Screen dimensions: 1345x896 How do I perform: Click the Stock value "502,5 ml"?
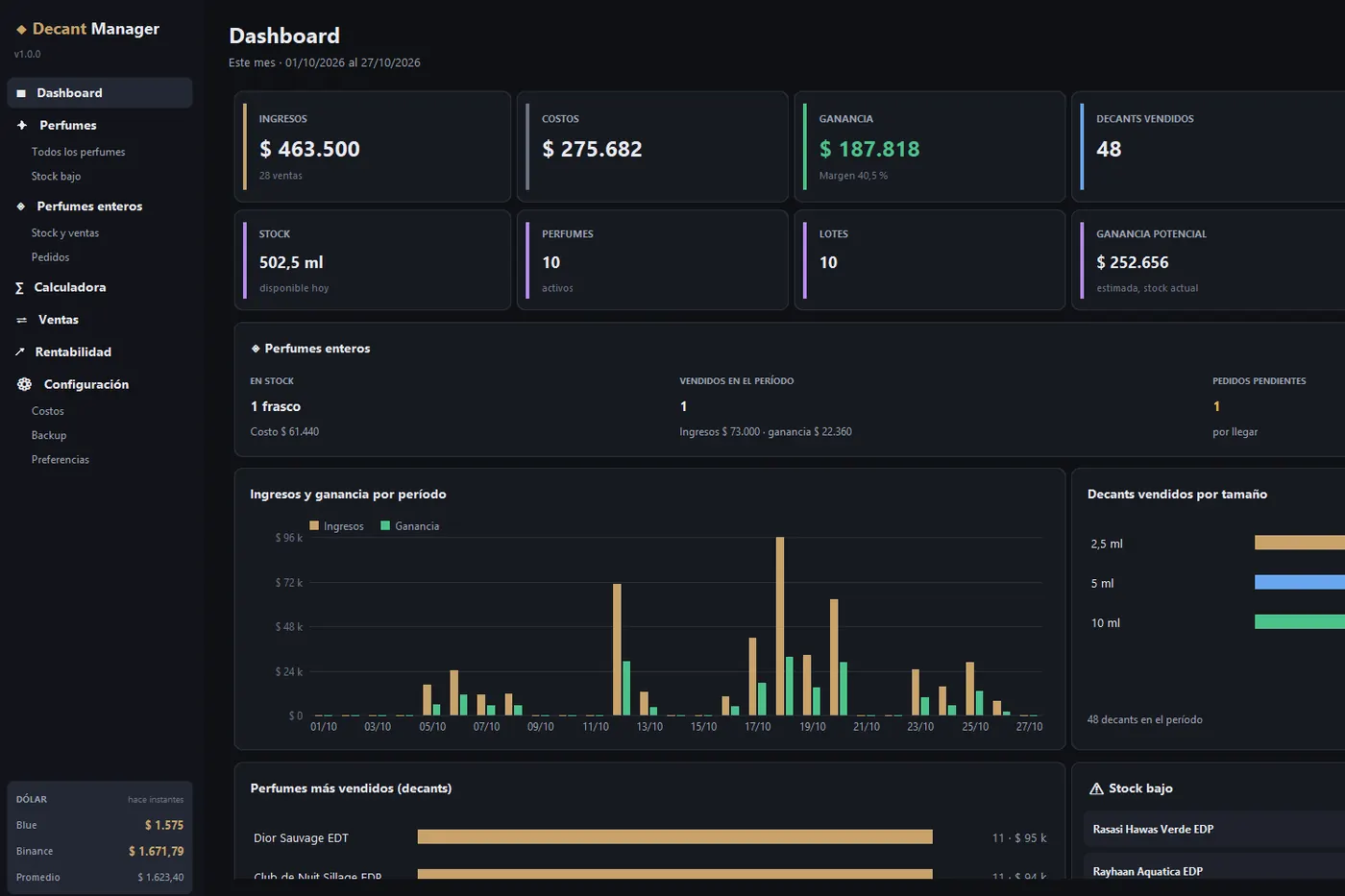[291, 262]
